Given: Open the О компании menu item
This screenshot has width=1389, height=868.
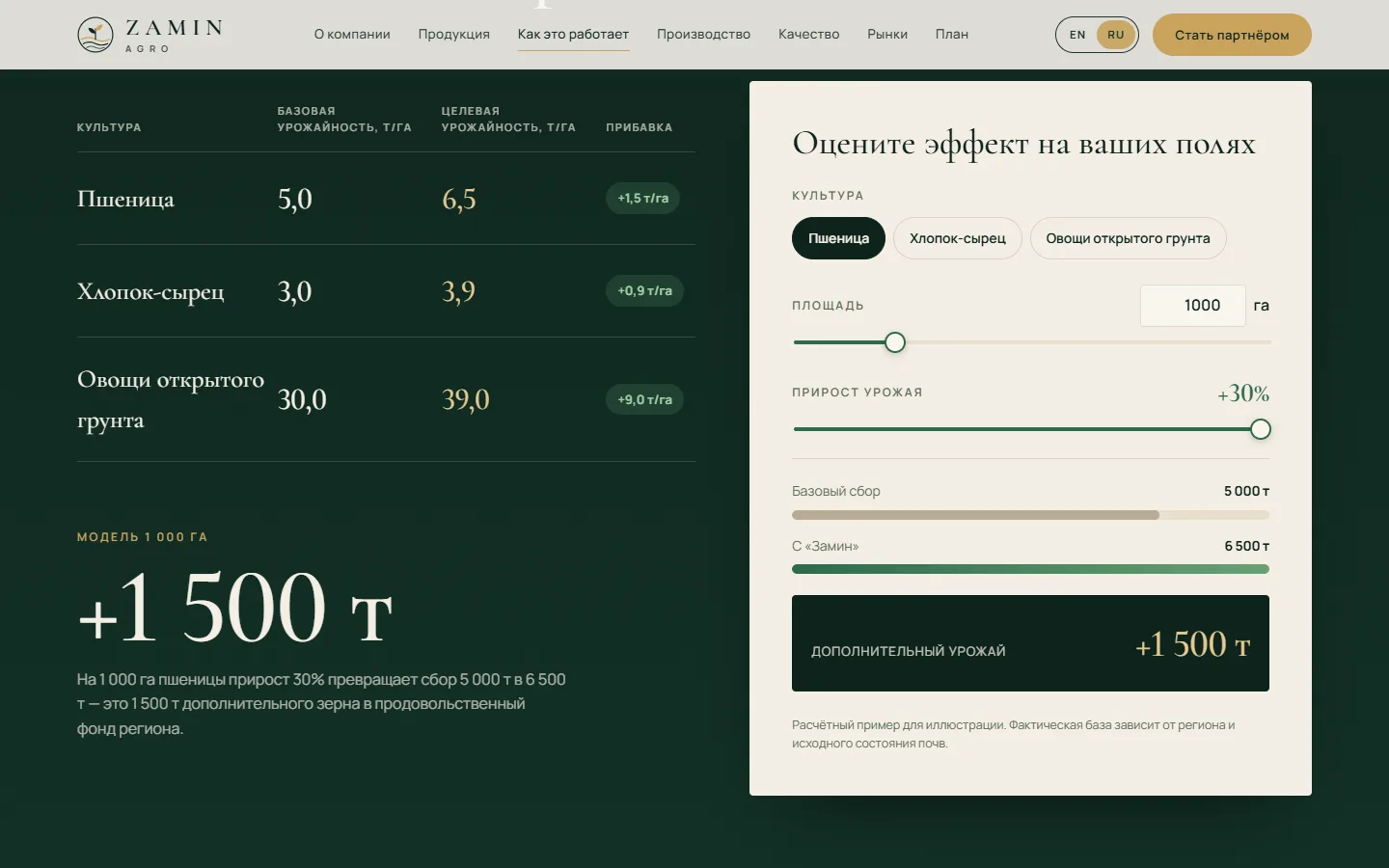Looking at the screenshot, I should click(352, 35).
